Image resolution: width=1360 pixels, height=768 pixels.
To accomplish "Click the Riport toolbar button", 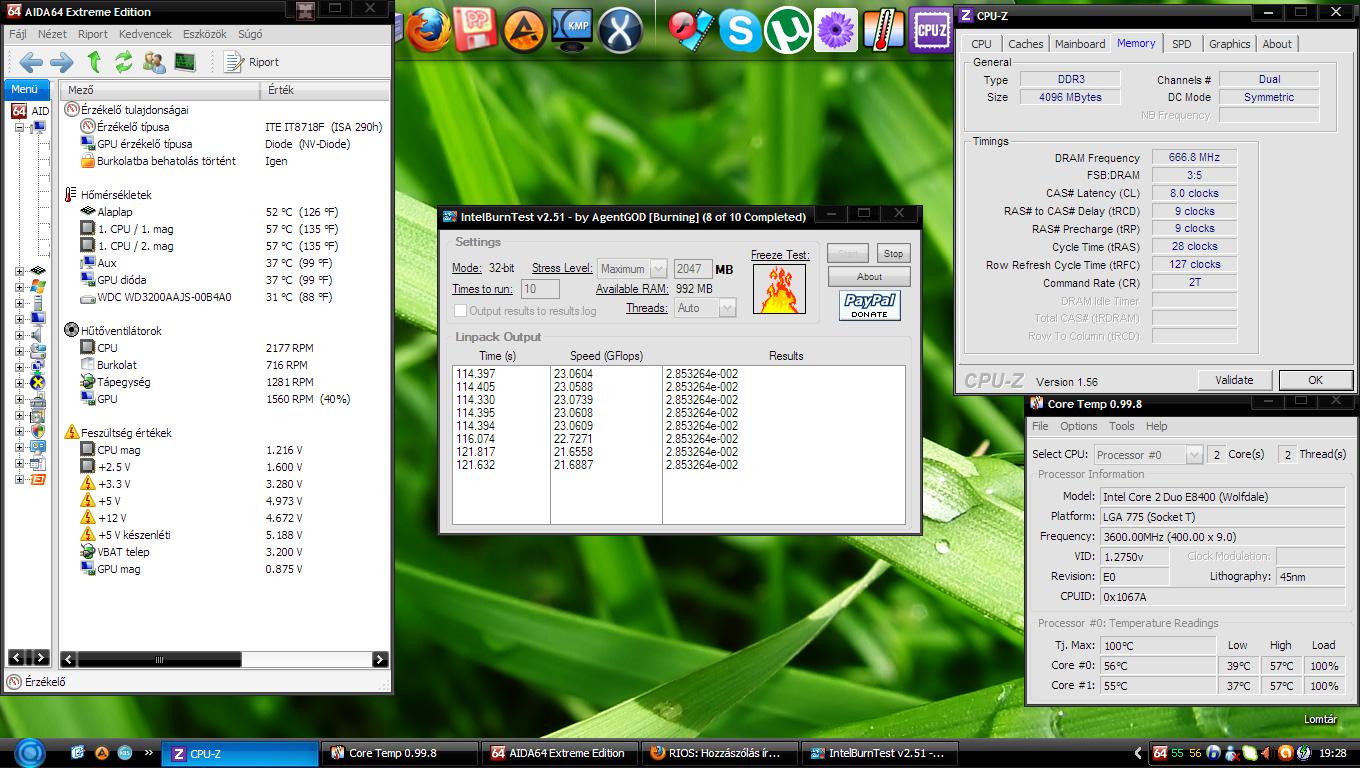I will click(252, 62).
